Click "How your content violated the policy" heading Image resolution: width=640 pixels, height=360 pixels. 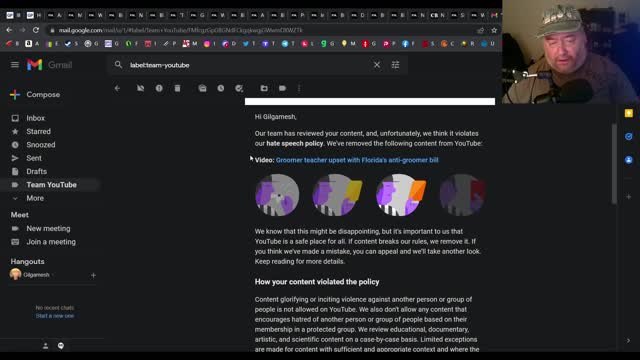pyautogui.click(x=317, y=282)
